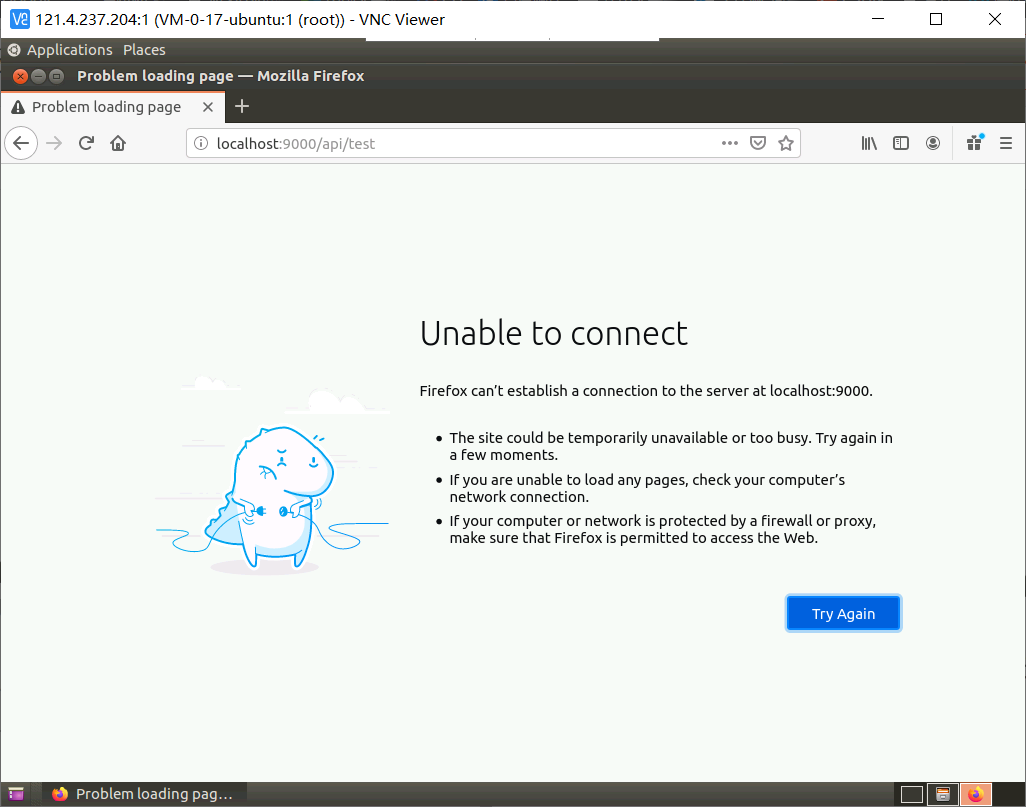Click the show desktop icon in bottom panel
The image size is (1026, 807).
pyautogui.click(x=16, y=794)
